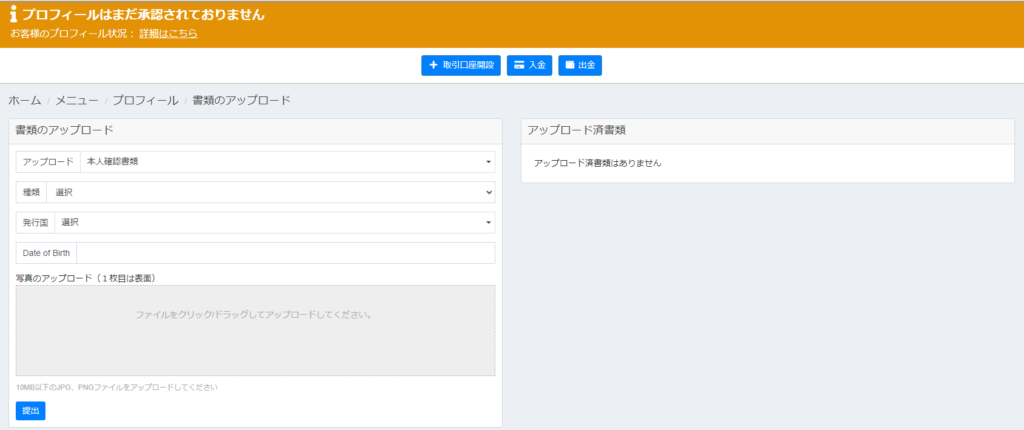Click the アップロード済書類 panel header
This screenshot has width=1024, height=430.
577,130
